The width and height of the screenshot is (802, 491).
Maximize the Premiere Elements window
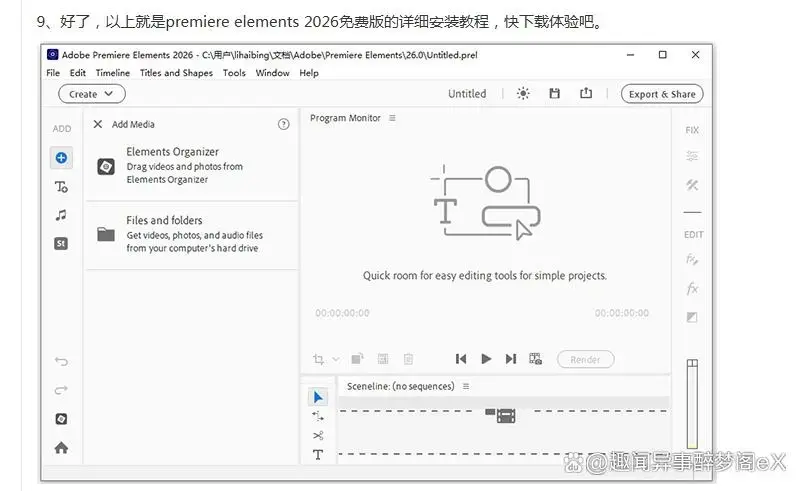tap(662, 55)
